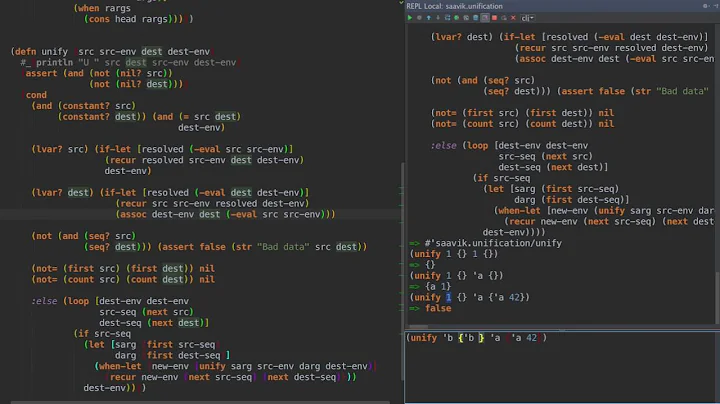Open the clj REPL type dropdown
Screen dimensions: 720x404
click(x=528, y=18)
